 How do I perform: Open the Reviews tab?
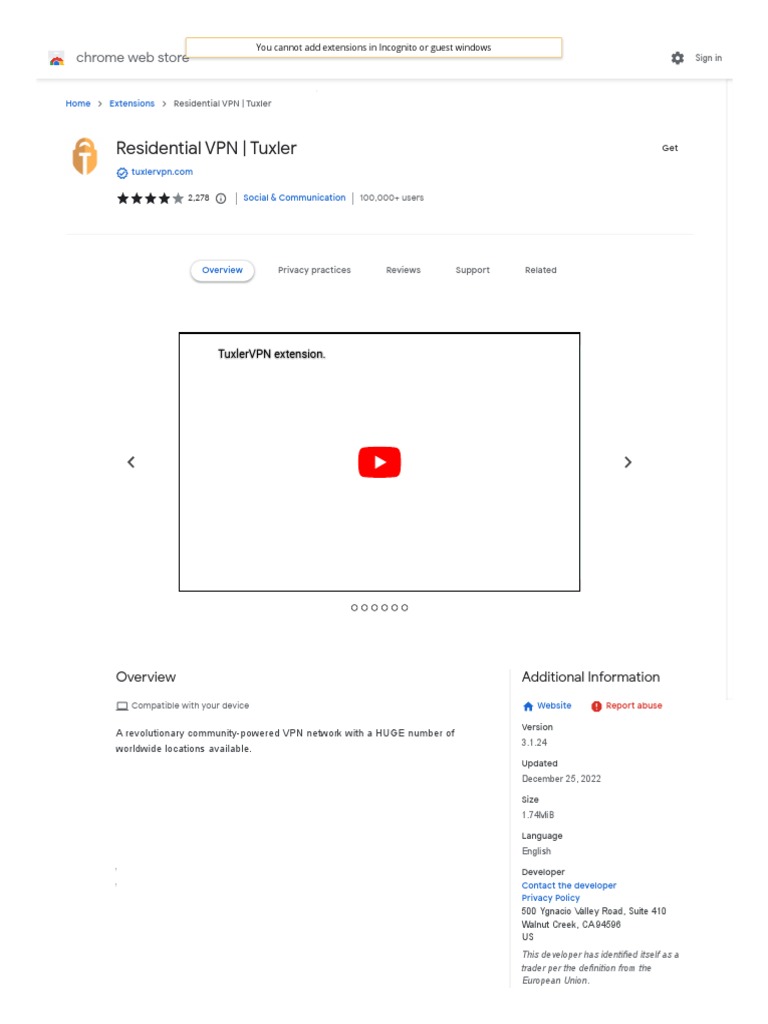(x=403, y=270)
